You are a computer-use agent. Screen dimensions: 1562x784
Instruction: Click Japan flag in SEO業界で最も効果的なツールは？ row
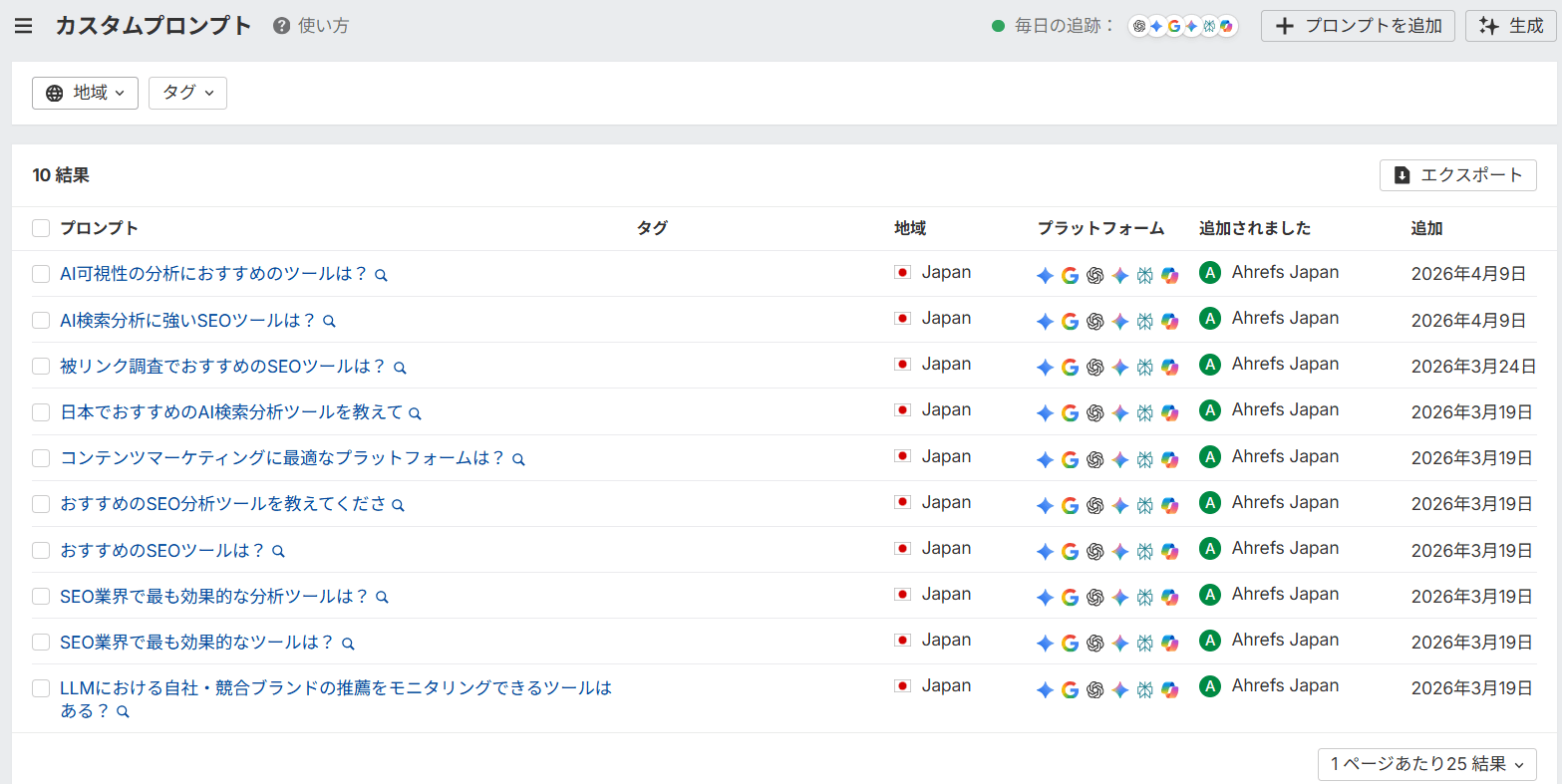[x=902, y=641]
